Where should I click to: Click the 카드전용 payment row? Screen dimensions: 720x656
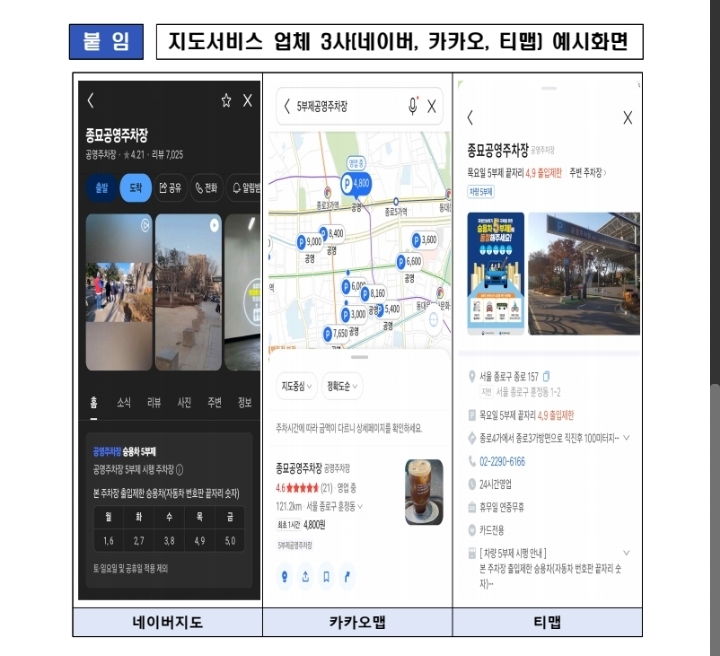tap(491, 530)
